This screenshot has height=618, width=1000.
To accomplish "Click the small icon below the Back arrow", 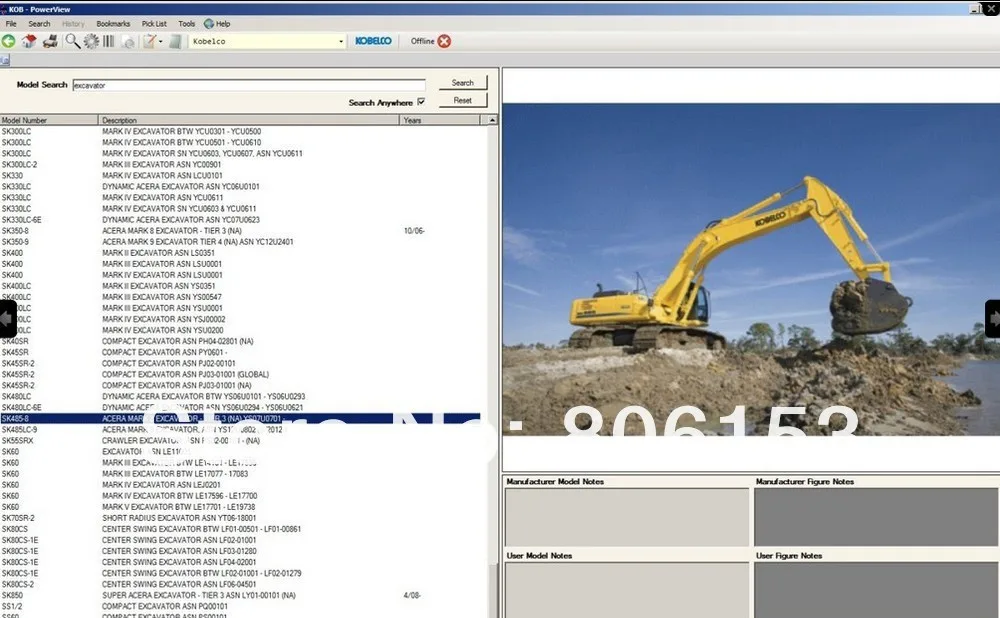I will [5, 61].
